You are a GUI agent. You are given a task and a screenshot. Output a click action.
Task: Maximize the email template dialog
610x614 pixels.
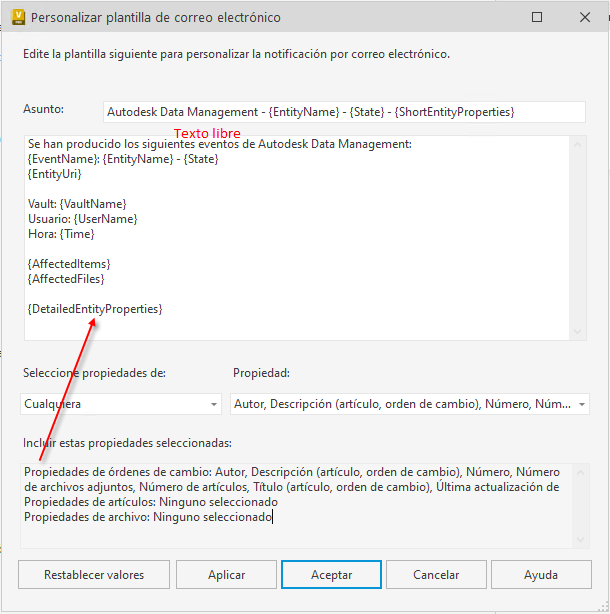[x=537, y=17]
